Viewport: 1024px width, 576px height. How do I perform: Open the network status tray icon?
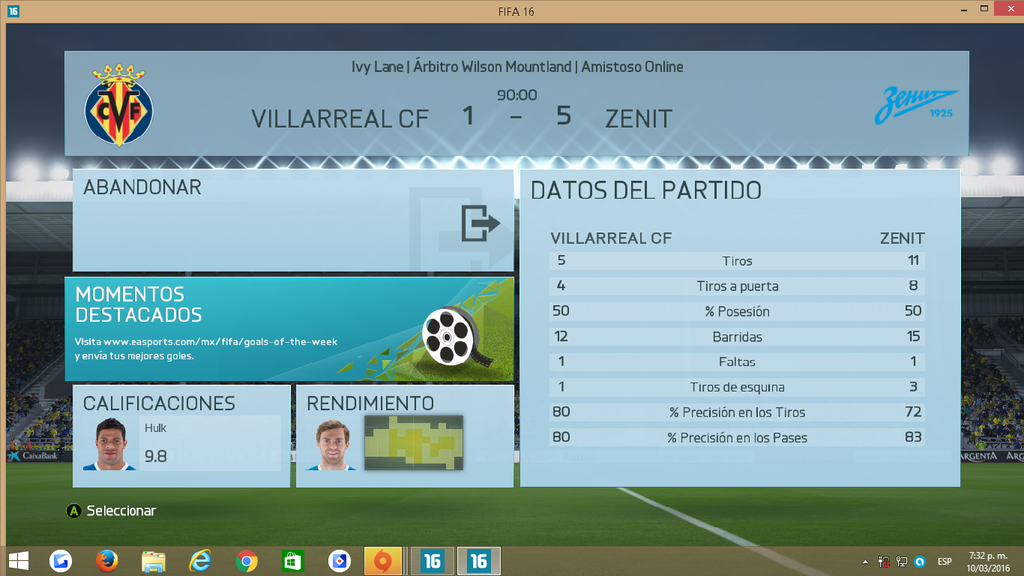pos(902,562)
